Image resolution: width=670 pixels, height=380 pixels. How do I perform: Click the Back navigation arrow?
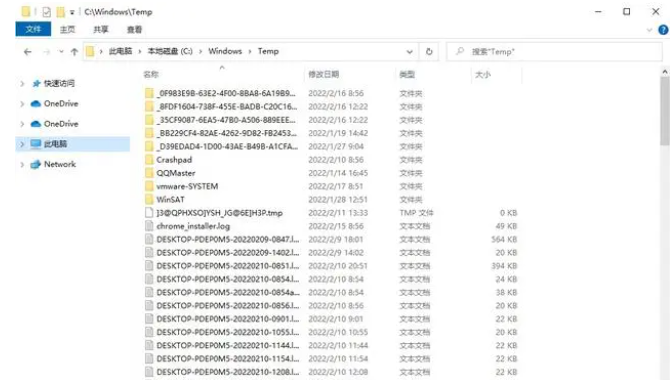(x=28, y=52)
